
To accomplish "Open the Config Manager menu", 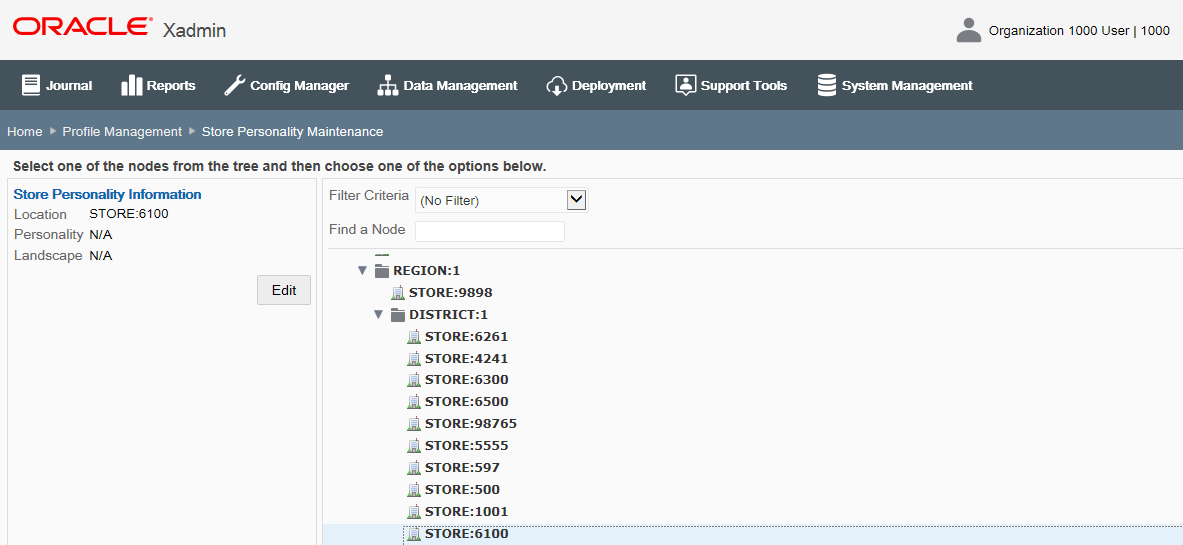I will (x=287, y=85).
